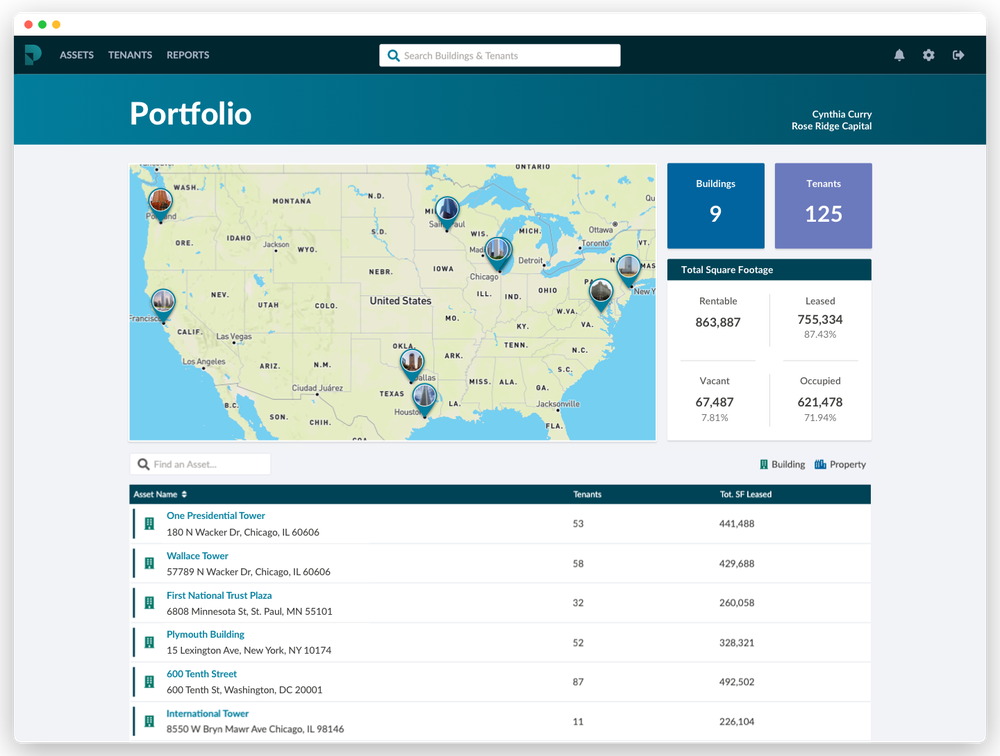The height and width of the screenshot is (756, 1000).
Task: Click the Washington DC map pin
Action: tap(601, 295)
